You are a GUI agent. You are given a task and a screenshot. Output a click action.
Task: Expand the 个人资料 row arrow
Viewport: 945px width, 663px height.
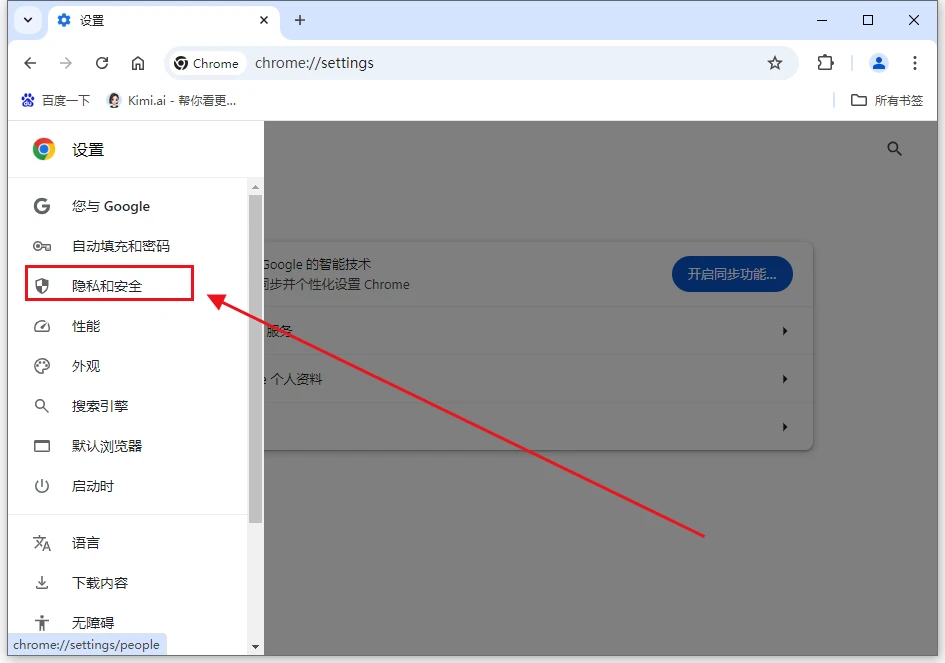coord(785,379)
